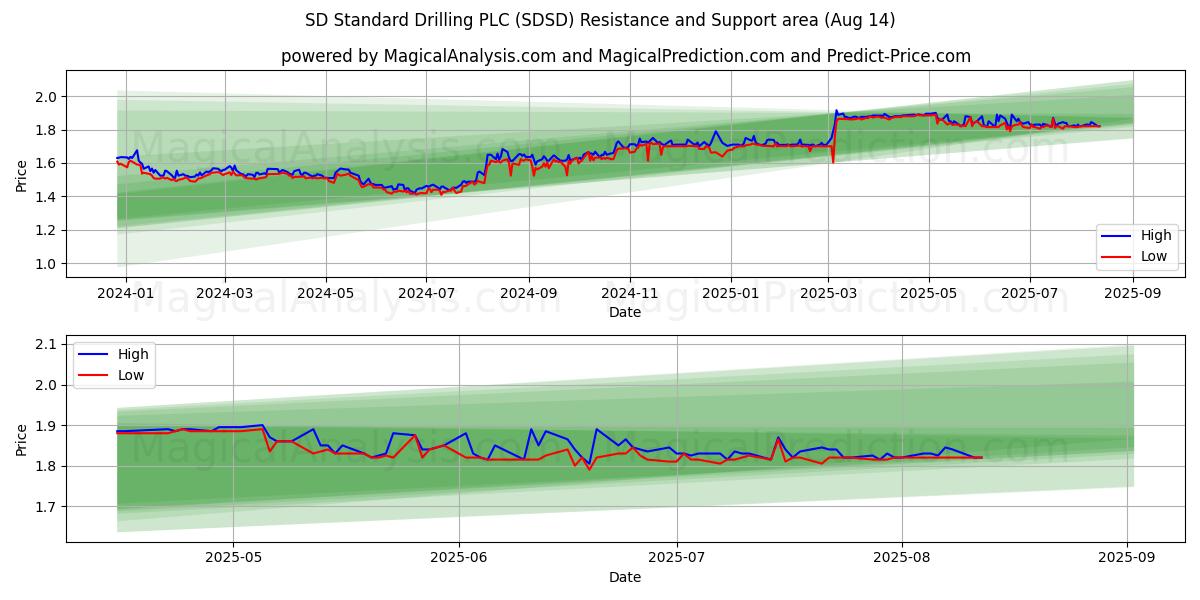Screen dimensions: 1200x600
Task: Click the '2024-11' x-axis label in the top chart
Action: pos(630,294)
